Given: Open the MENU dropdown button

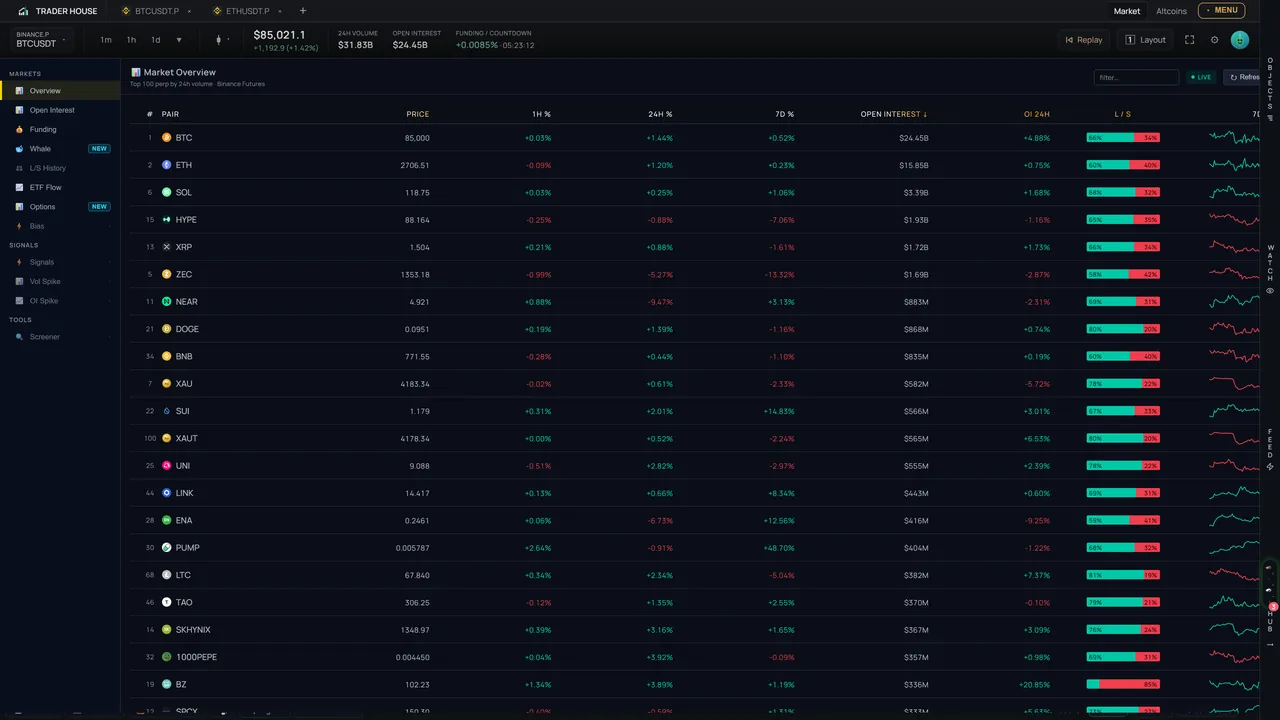Looking at the screenshot, I should click(1221, 11).
